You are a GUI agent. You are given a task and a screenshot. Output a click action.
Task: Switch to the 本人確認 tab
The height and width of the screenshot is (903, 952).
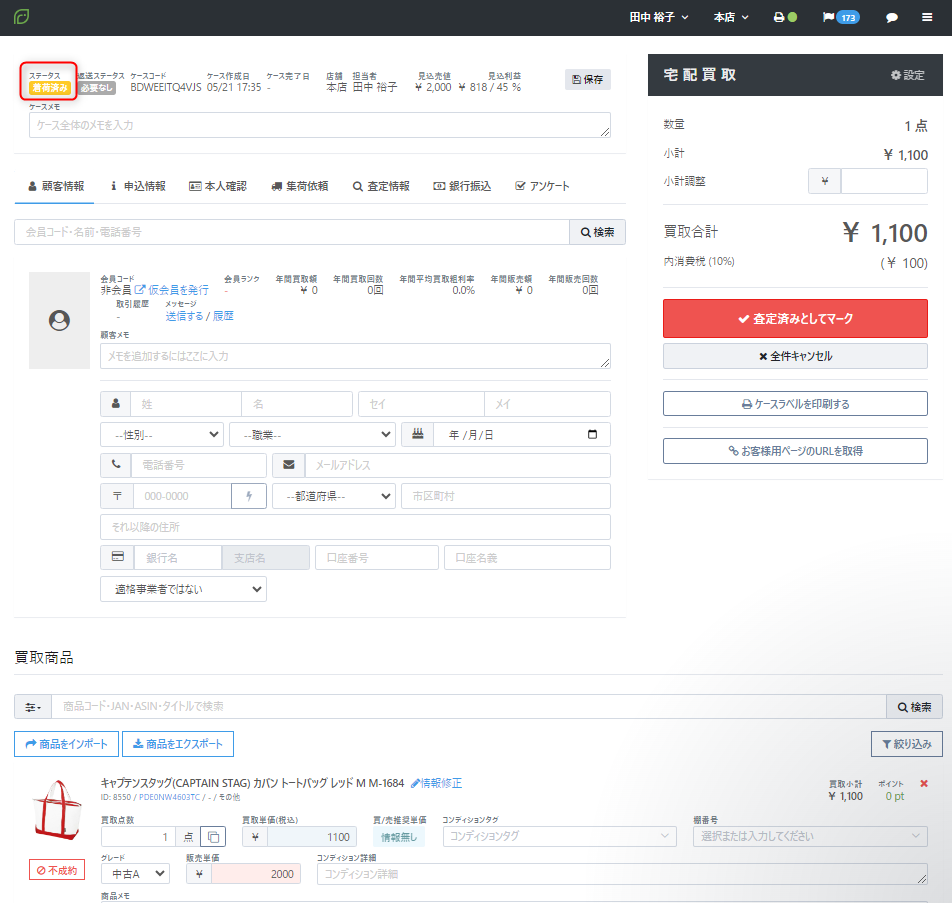[218, 186]
